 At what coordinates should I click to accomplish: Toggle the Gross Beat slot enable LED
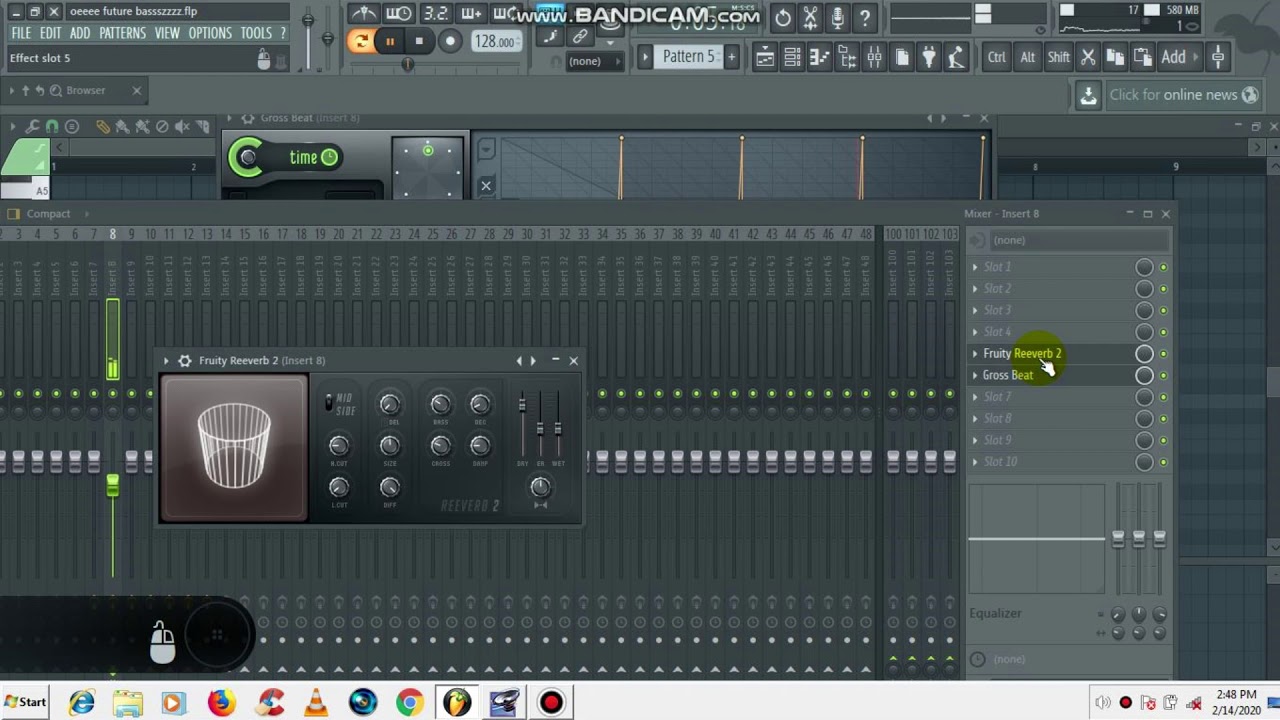[x=1163, y=376]
